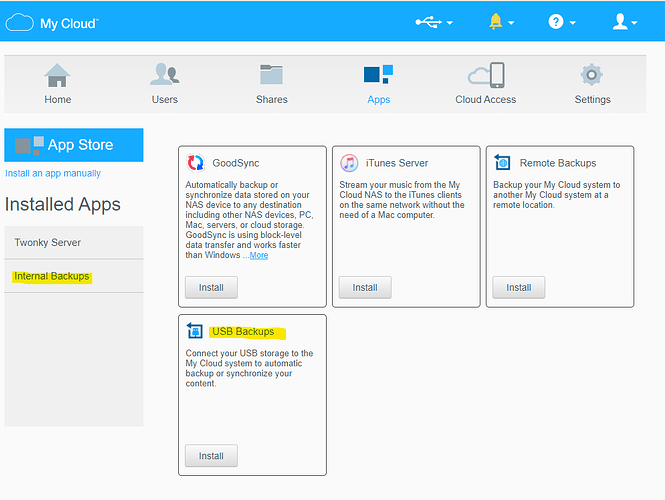Install the Remote Backups app

(519, 288)
